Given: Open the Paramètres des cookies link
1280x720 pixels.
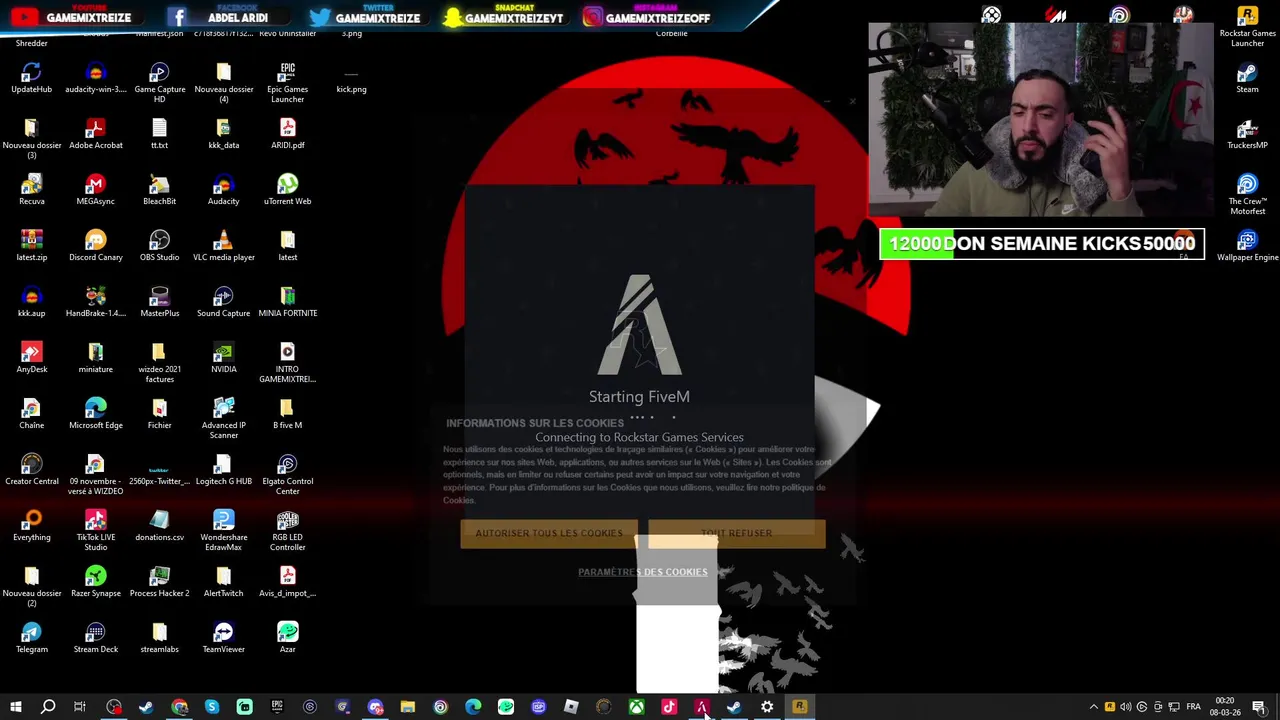Looking at the screenshot, I should (642, 572).
